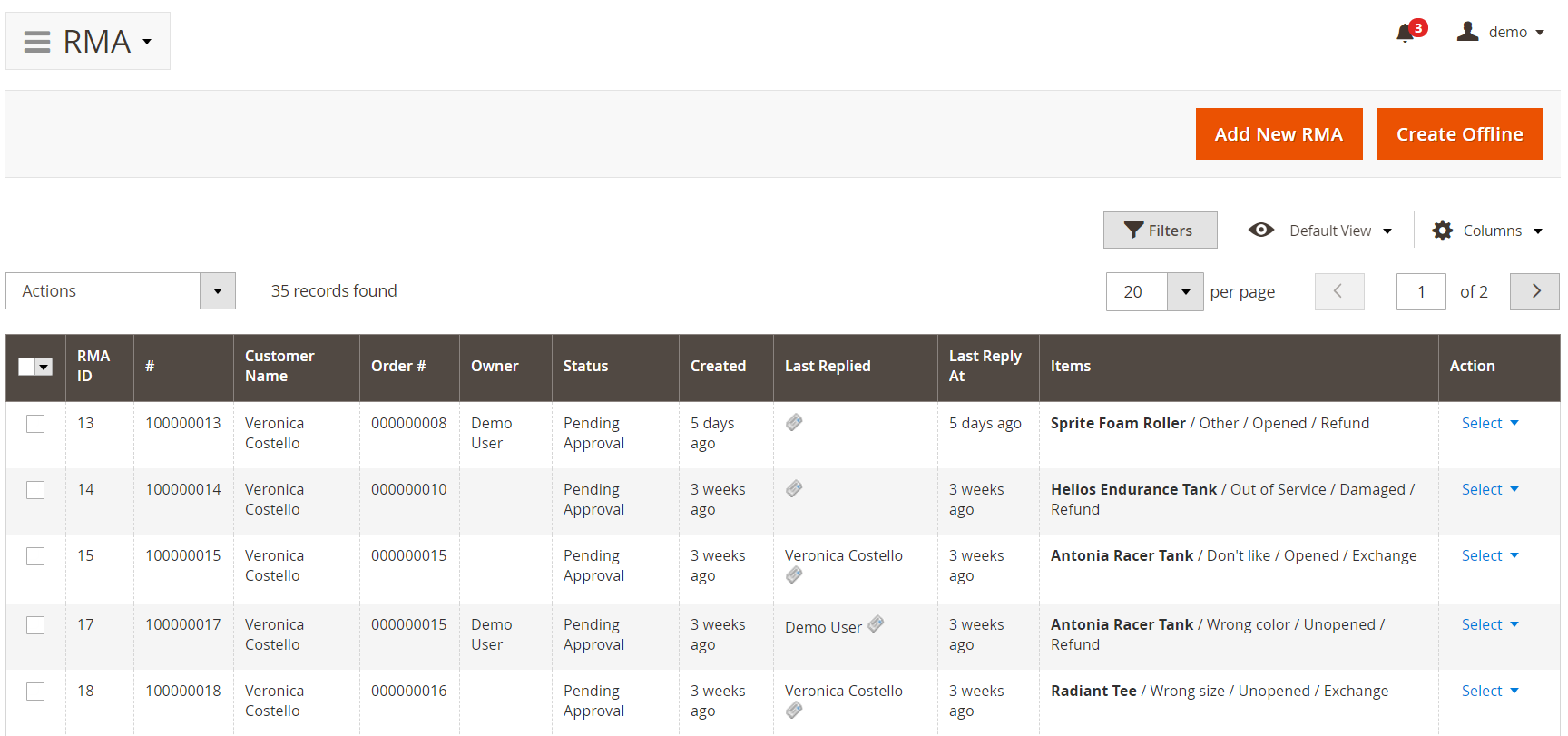Click Radiant Tee item text

click(x=1093, y=691)
